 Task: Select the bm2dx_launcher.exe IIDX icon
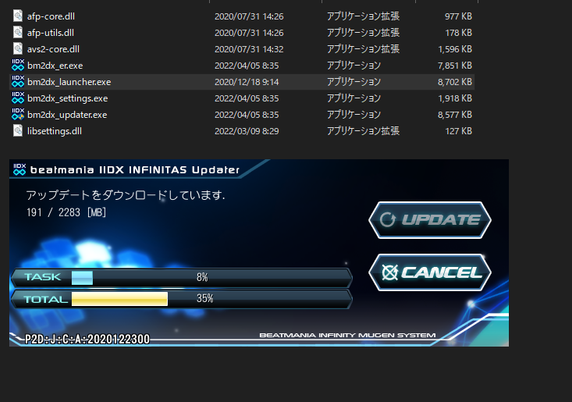(18, 81)
